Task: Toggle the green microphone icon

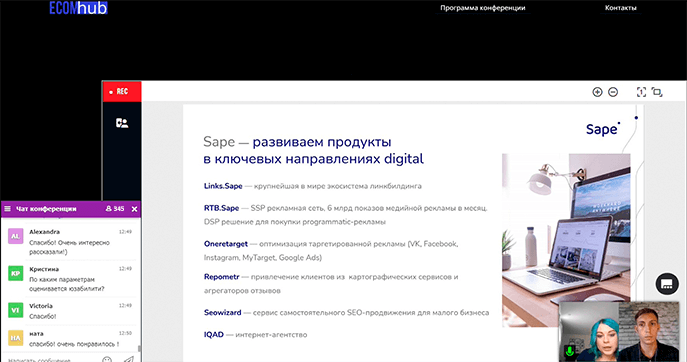Action: (x=569, y=351)
